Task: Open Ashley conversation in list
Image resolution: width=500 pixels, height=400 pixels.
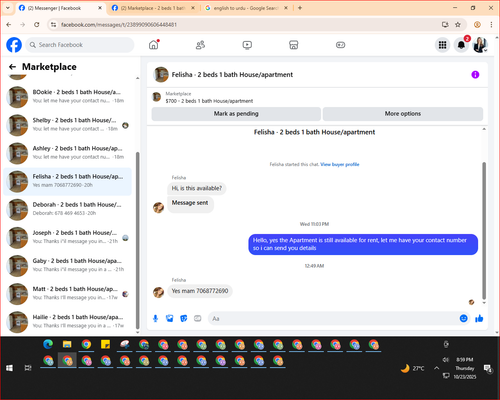Action: coord(68,153)
